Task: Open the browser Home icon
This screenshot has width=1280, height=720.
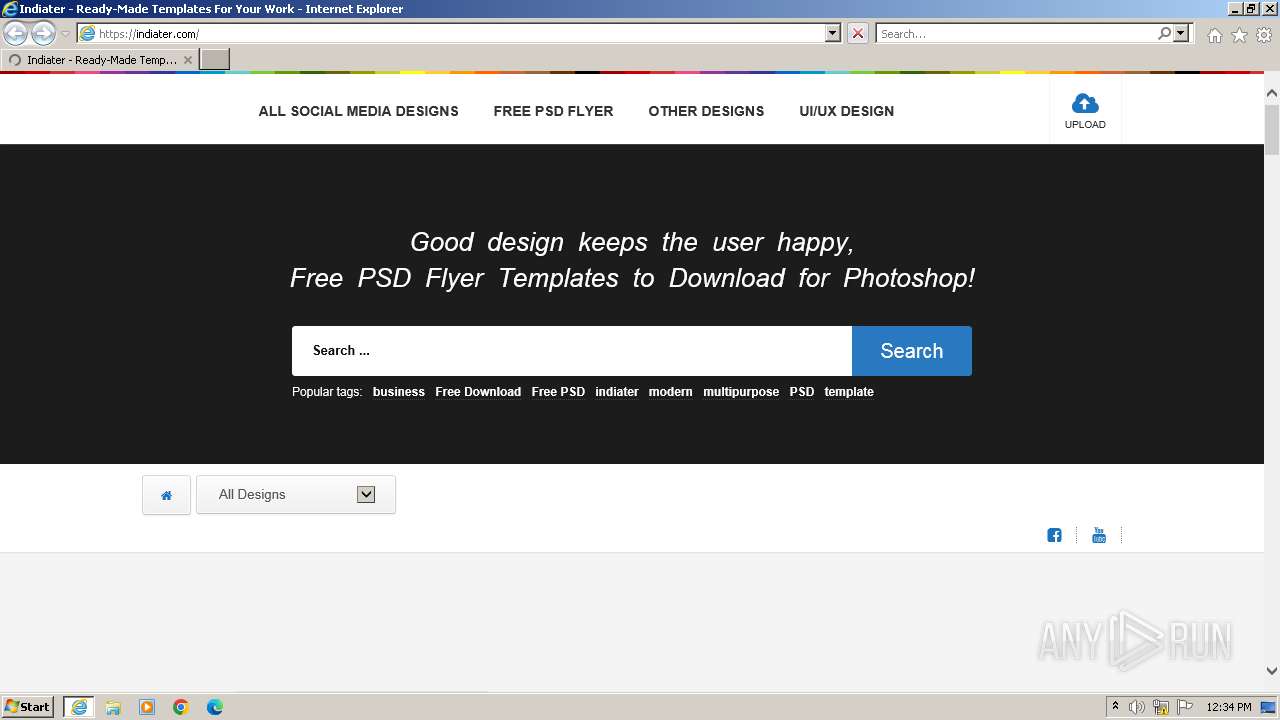Action: point(1214,35)
